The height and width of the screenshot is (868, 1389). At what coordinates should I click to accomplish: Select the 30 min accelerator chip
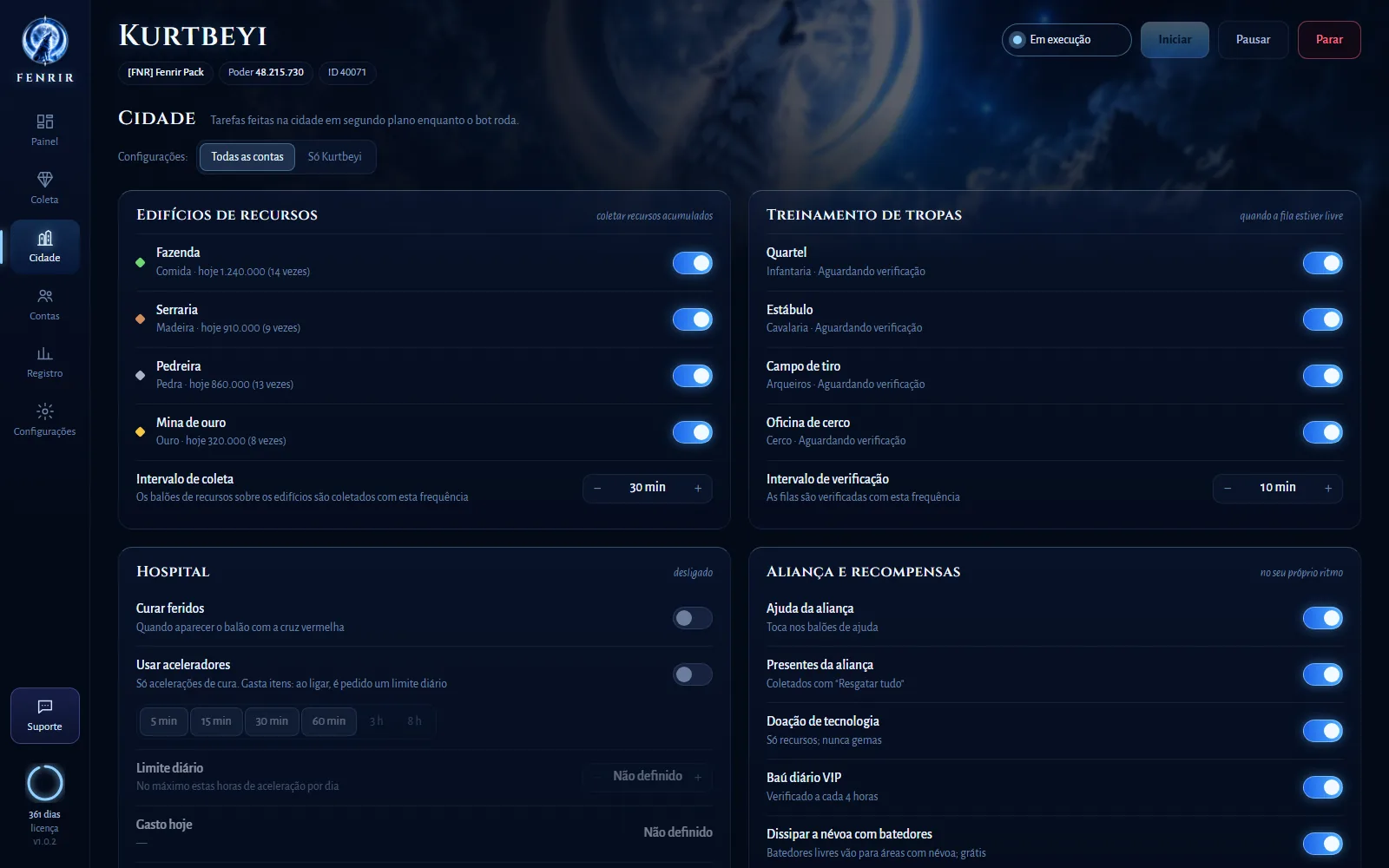pos(272,721)
